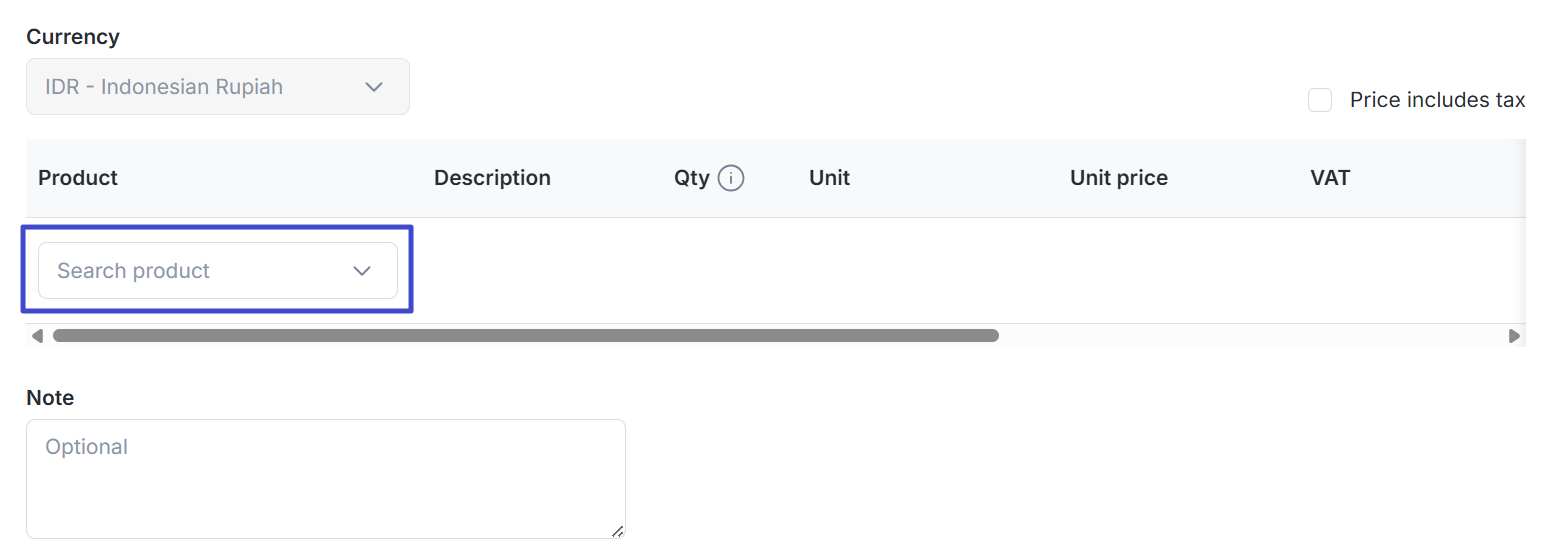Click the Product column header
Image resolution: width=1545 pixels, height=557 pixels.
tap(78, 178)
